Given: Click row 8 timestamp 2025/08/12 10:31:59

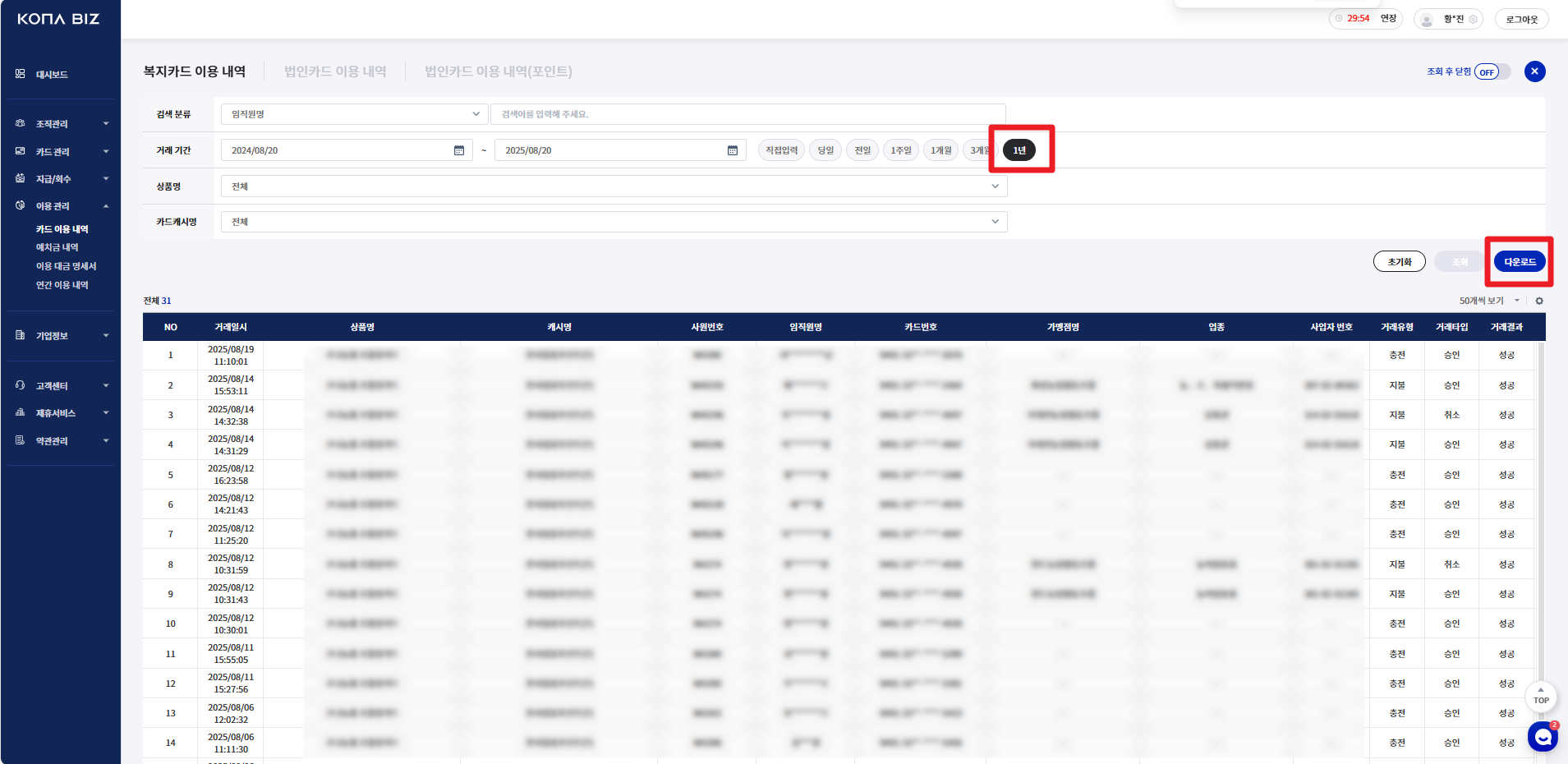Looking at the screenshot, I should [x=231, y=564].
